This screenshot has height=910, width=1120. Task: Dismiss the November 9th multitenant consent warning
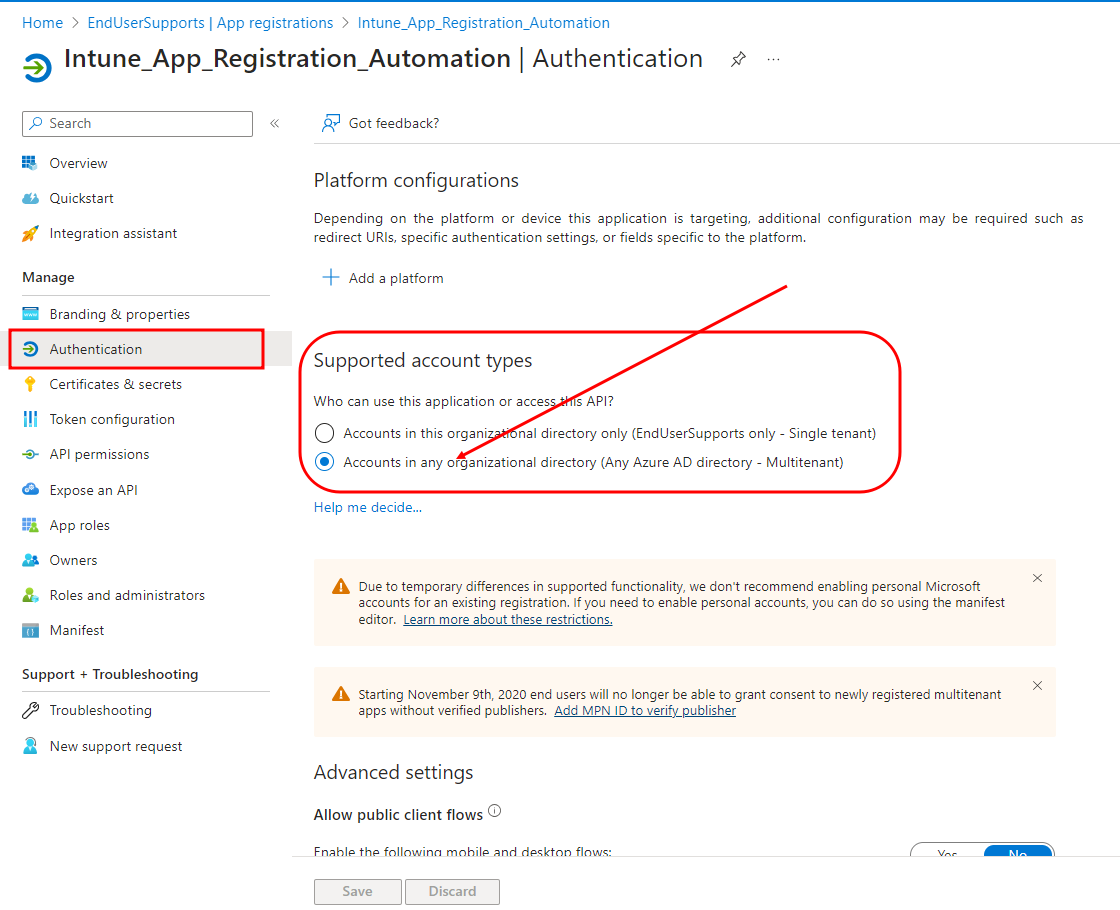1037,686
